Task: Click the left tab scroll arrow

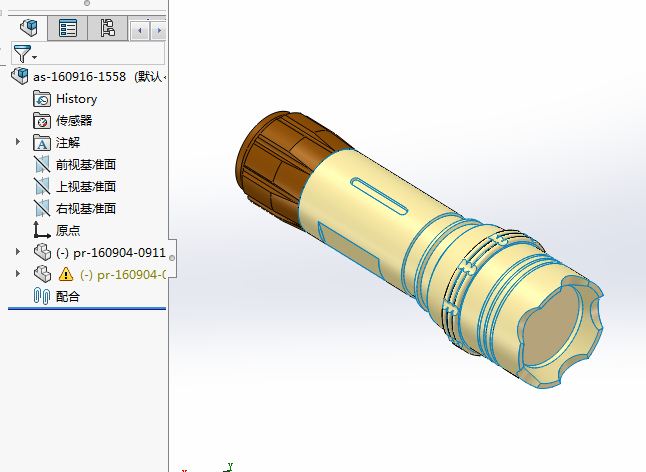Action: point(140,30)
